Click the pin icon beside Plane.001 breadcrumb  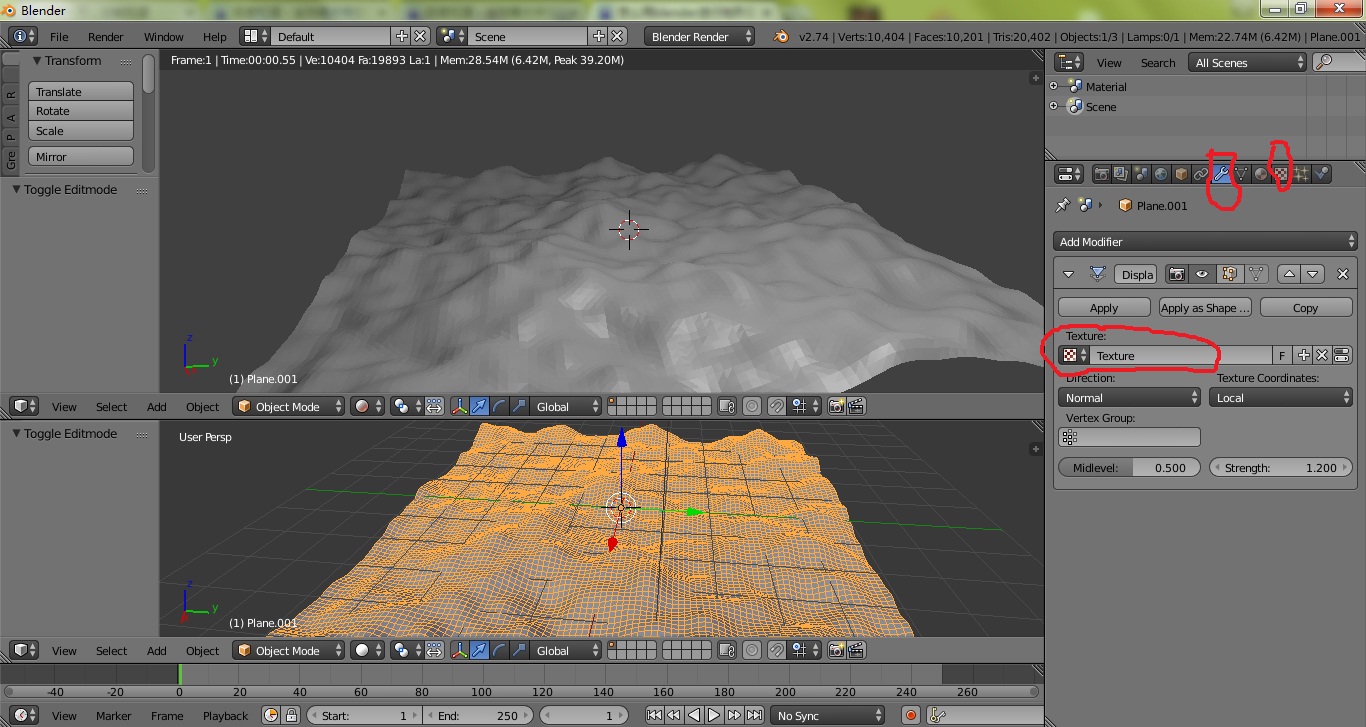pyautogui.click(x=1063, y=205)
